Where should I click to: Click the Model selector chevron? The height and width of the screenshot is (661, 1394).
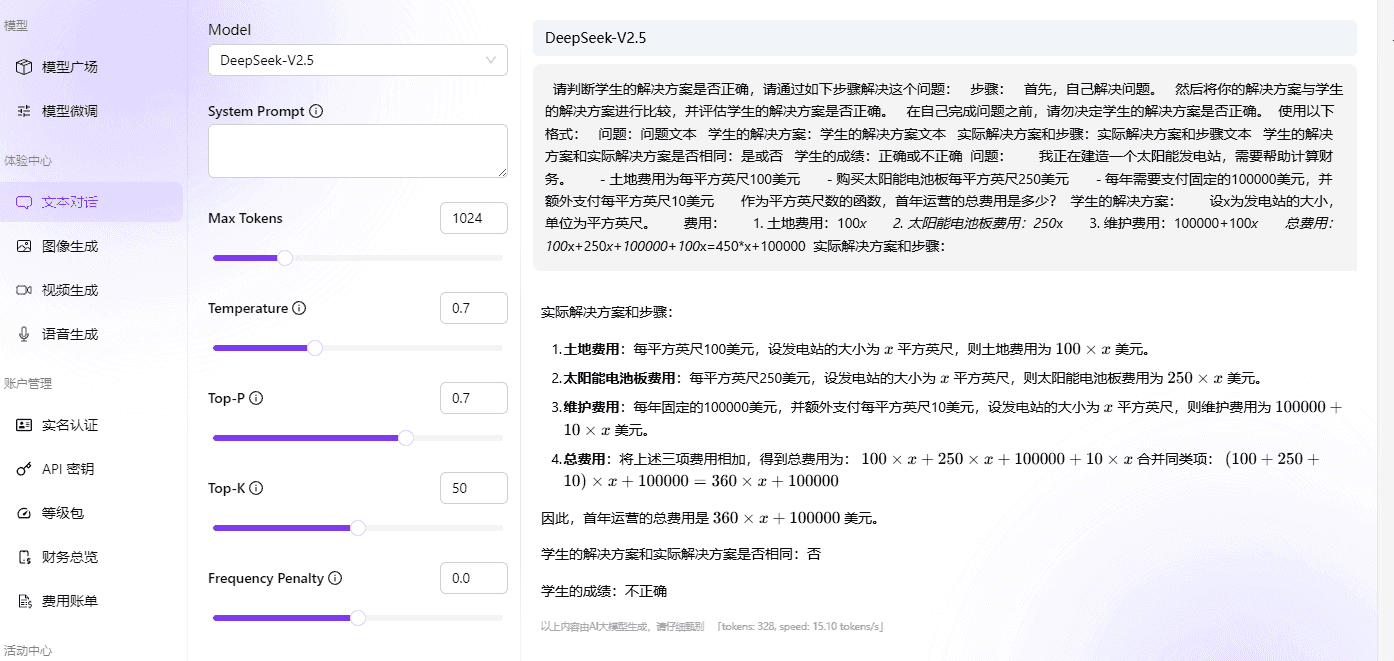coord(493,60)
